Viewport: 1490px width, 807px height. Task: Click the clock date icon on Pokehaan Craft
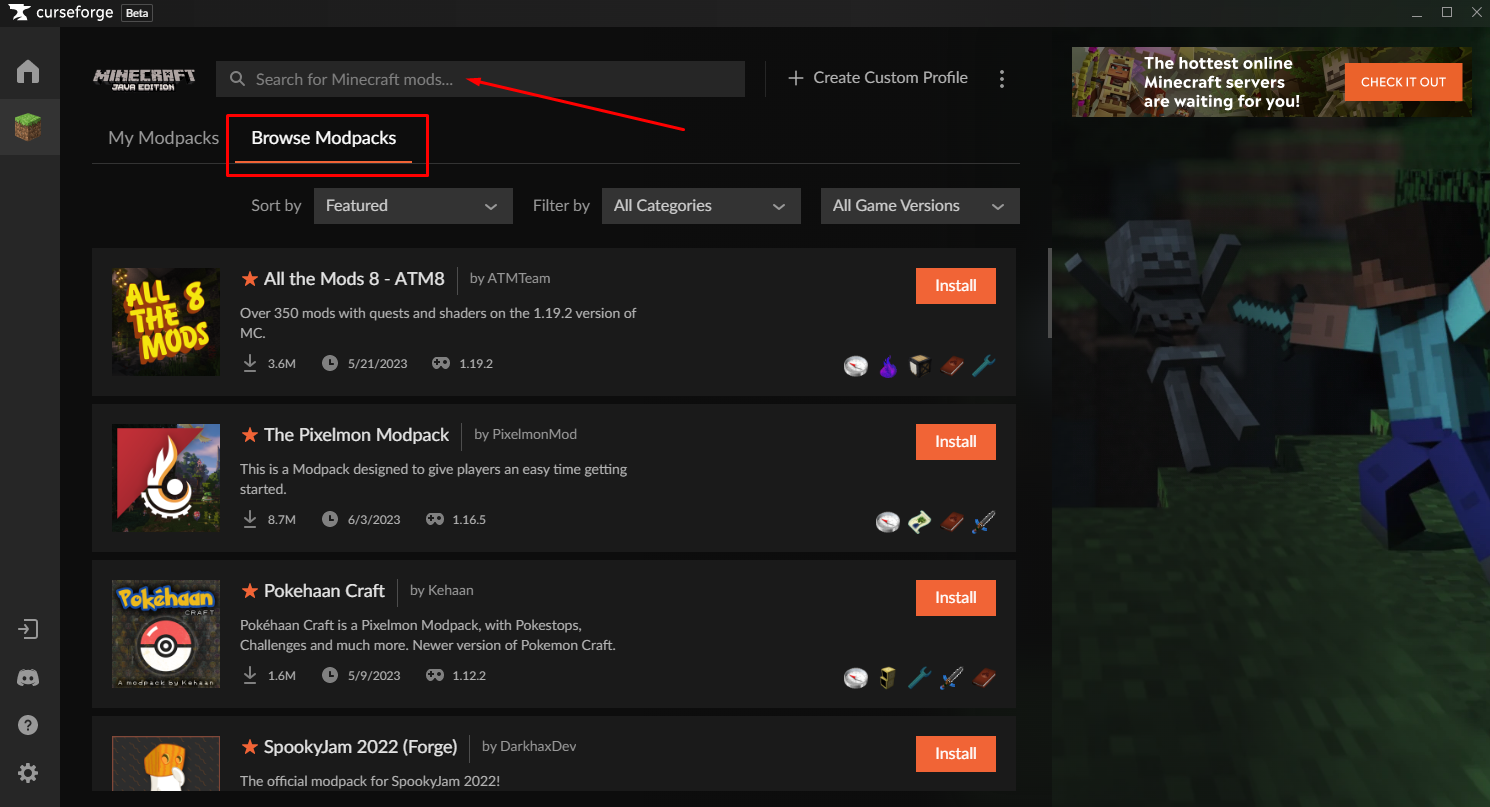tap(330, 675)
